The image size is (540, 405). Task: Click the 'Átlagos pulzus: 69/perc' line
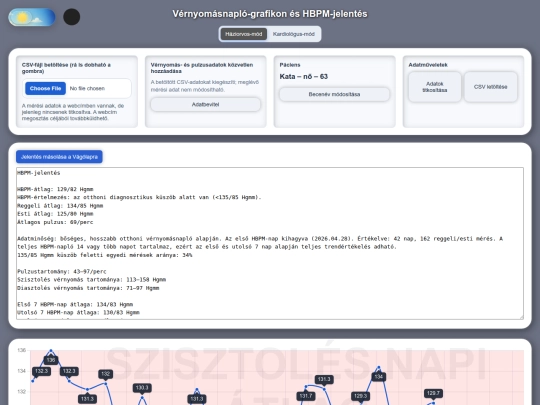click(55, 222)
